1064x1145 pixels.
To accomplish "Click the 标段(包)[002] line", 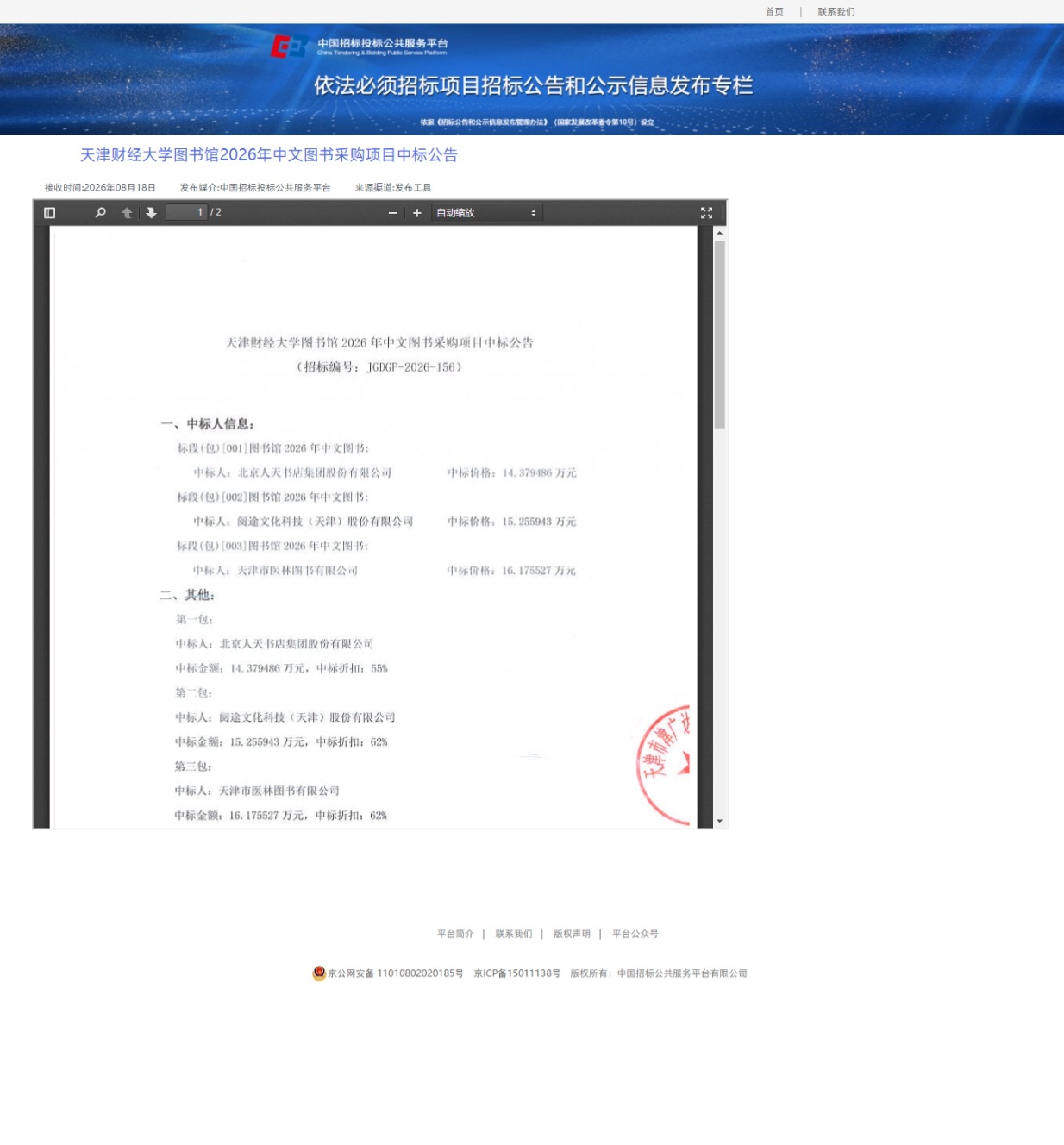I will pos(272,497).
